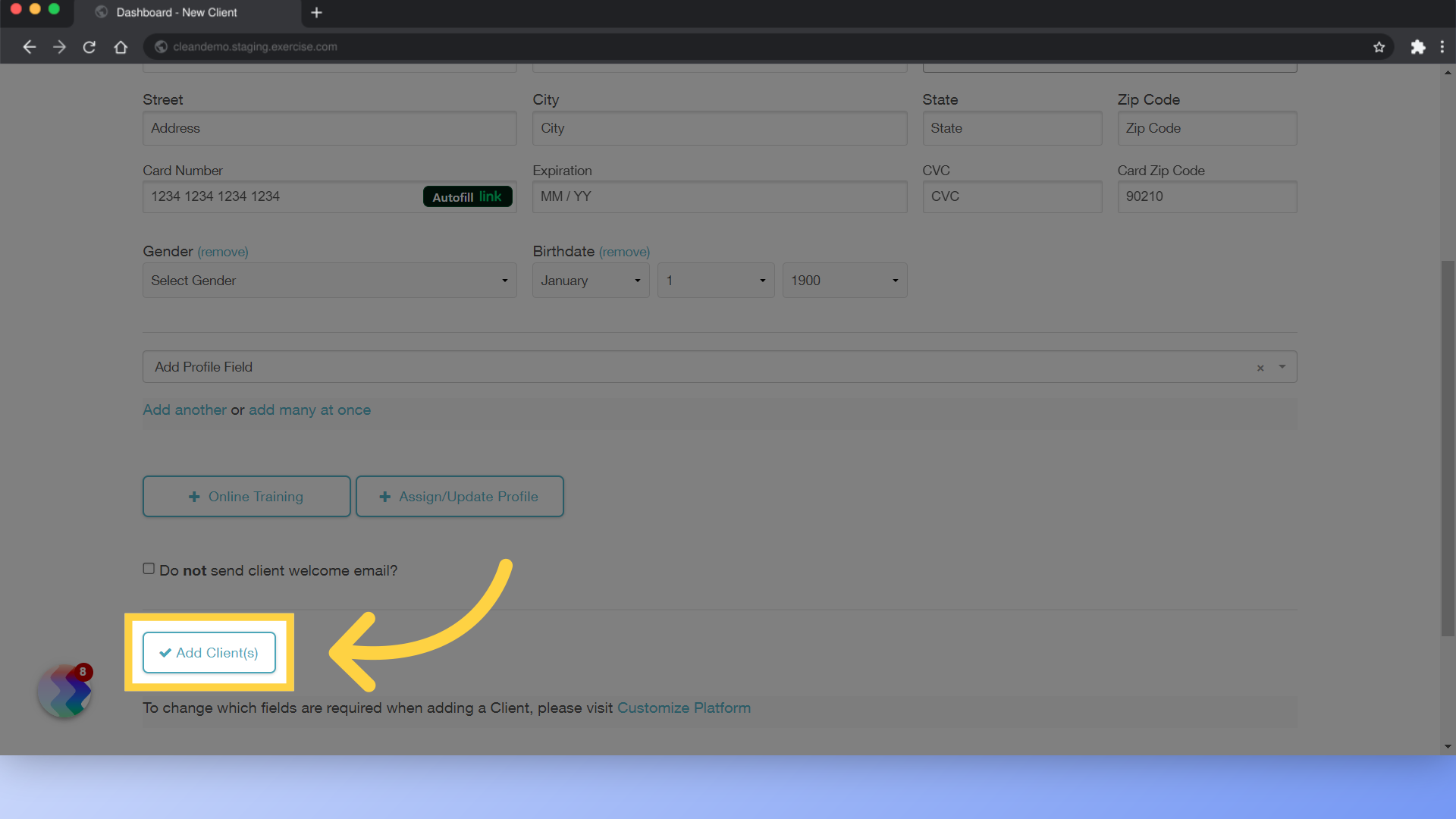Check the Do not send client welcome email box
The image size is (1456, 819).
pyautogui.click(x=148, y=568)
